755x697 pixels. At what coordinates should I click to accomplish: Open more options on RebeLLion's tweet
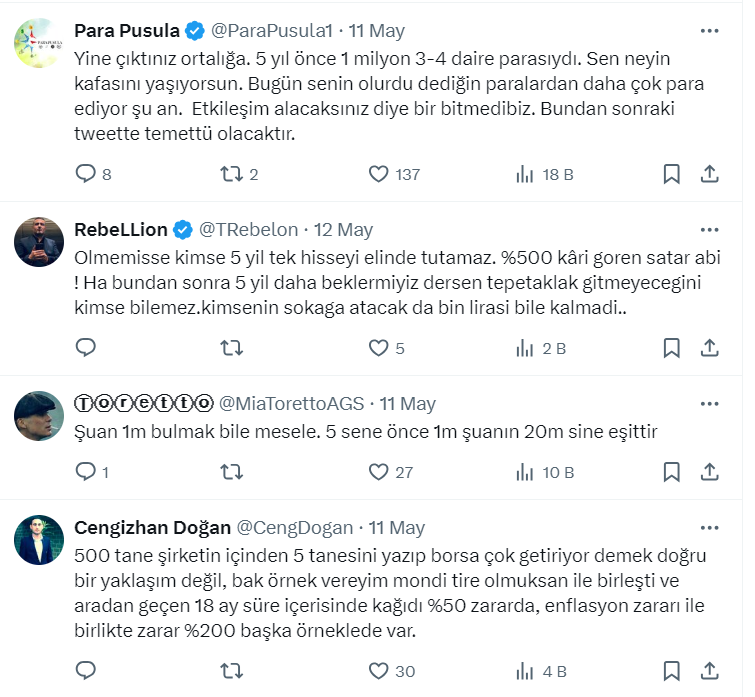click(709, 229)
